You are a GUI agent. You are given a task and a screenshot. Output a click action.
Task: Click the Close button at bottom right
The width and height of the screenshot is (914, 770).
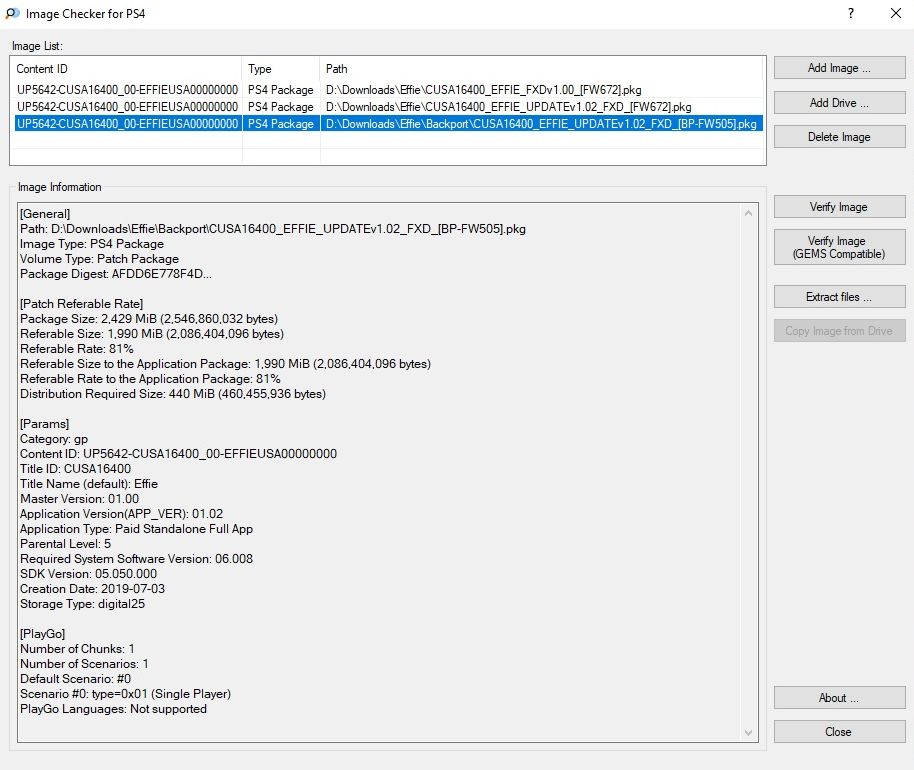[839, 732]
